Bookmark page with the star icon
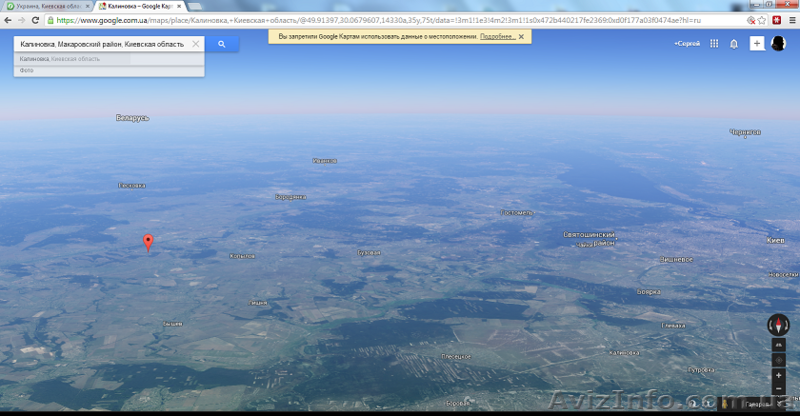Image resolution: width=800 pixels, height=416 pixels. (x=761, y=20)
